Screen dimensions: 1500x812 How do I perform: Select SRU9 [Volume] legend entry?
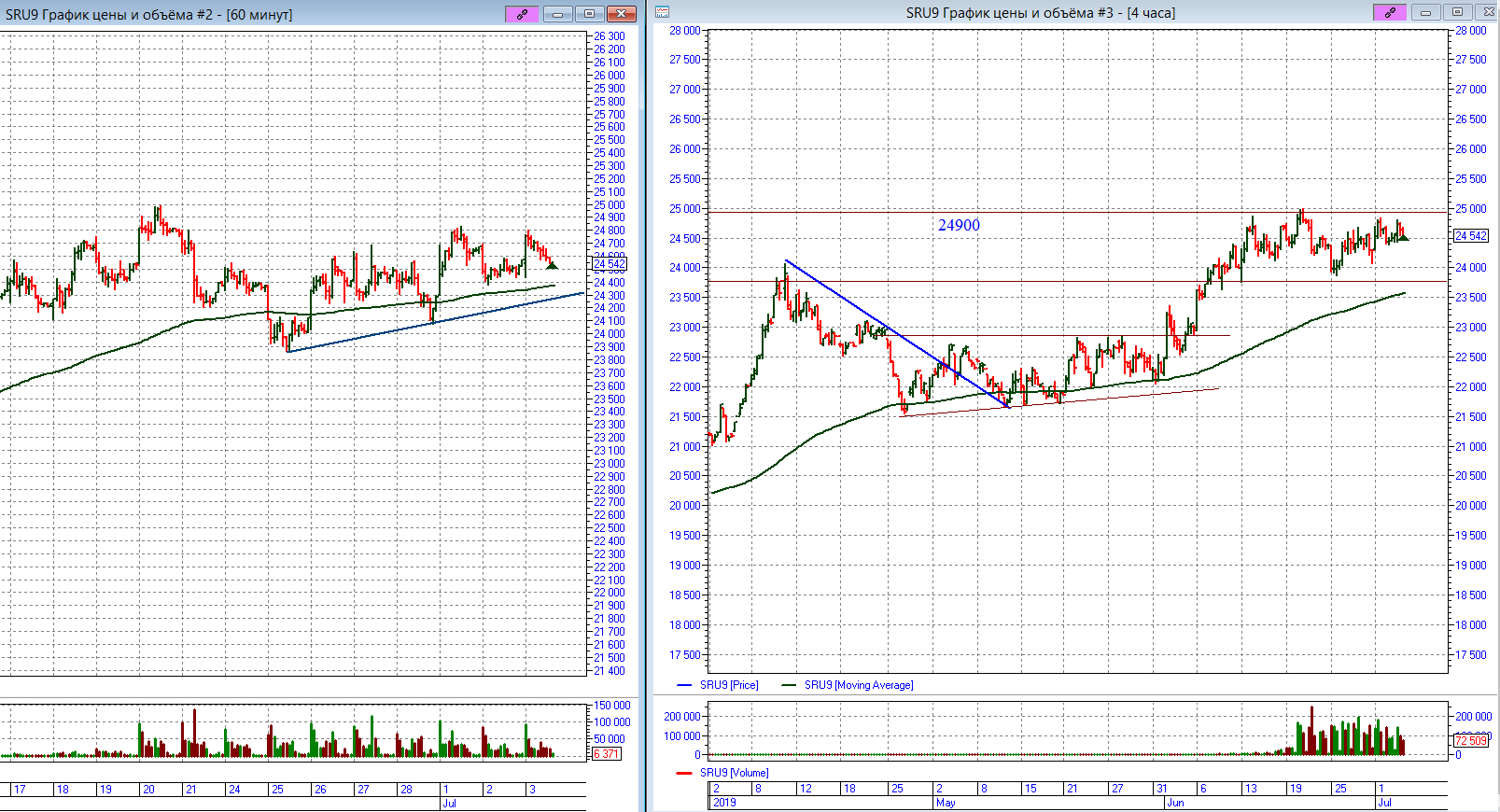click(734, 773)
